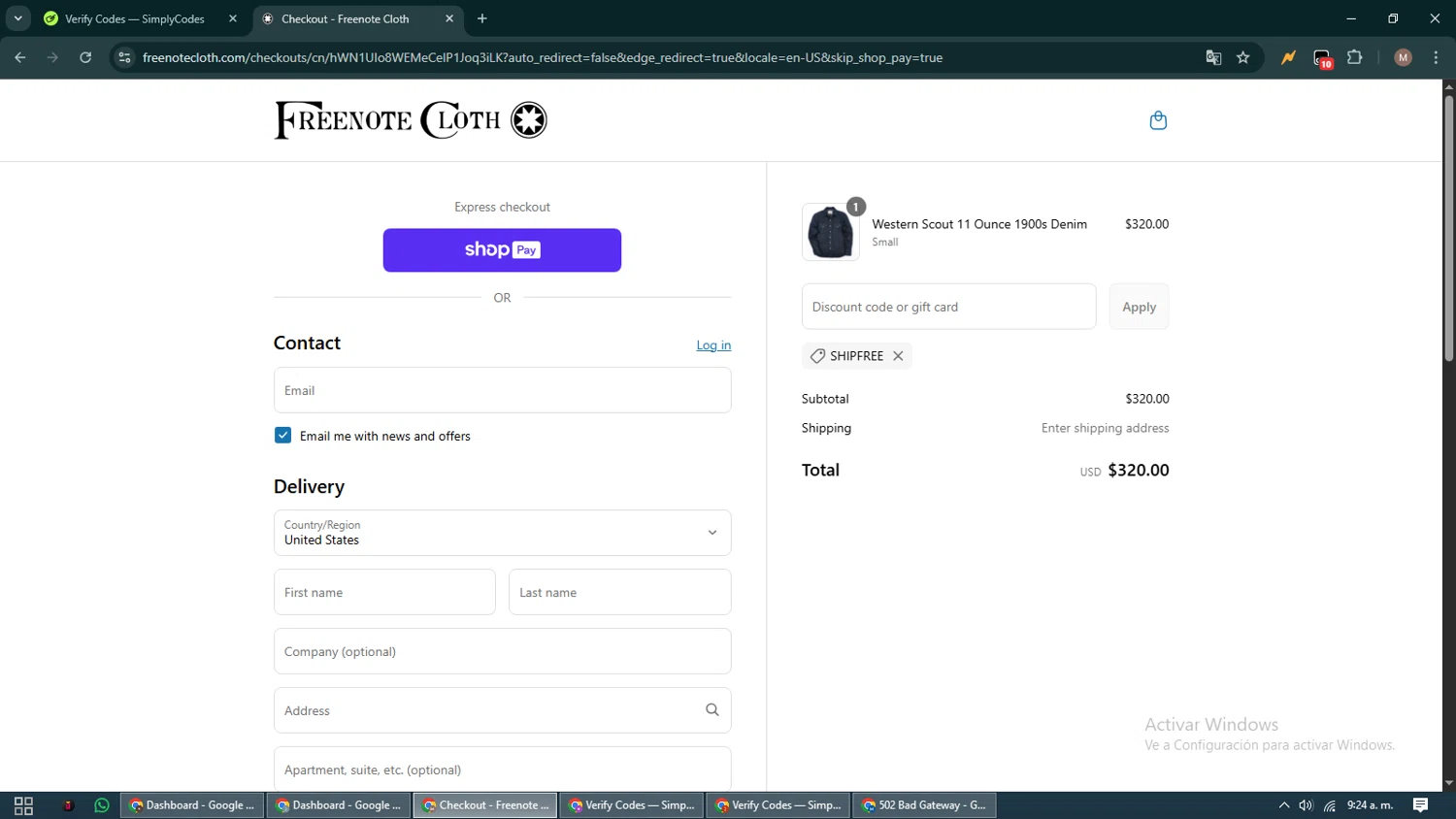Open the Chrome profile avatar M

1403,57
